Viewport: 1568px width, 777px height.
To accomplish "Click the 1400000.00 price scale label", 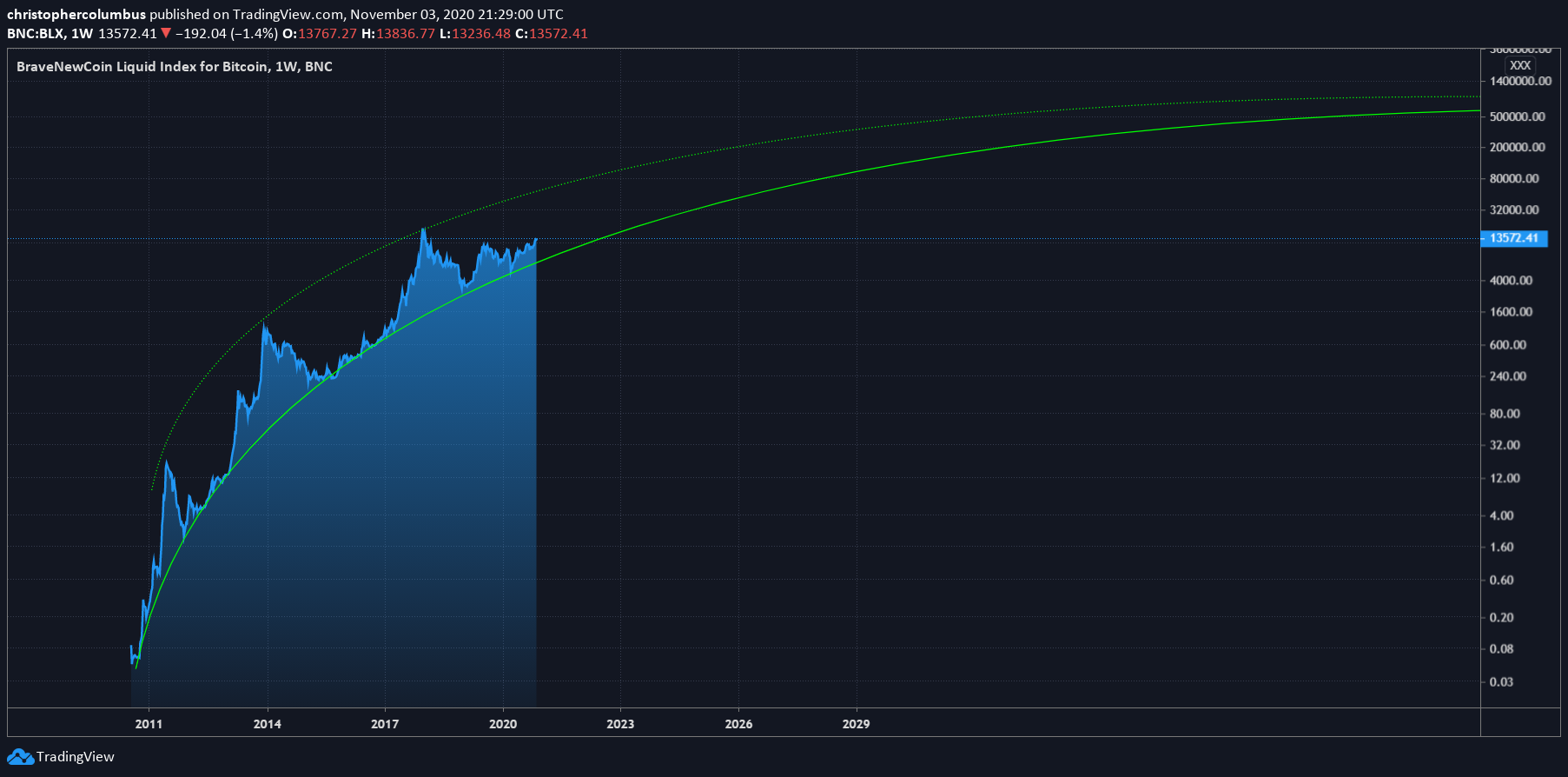I will pos(1520,82).
